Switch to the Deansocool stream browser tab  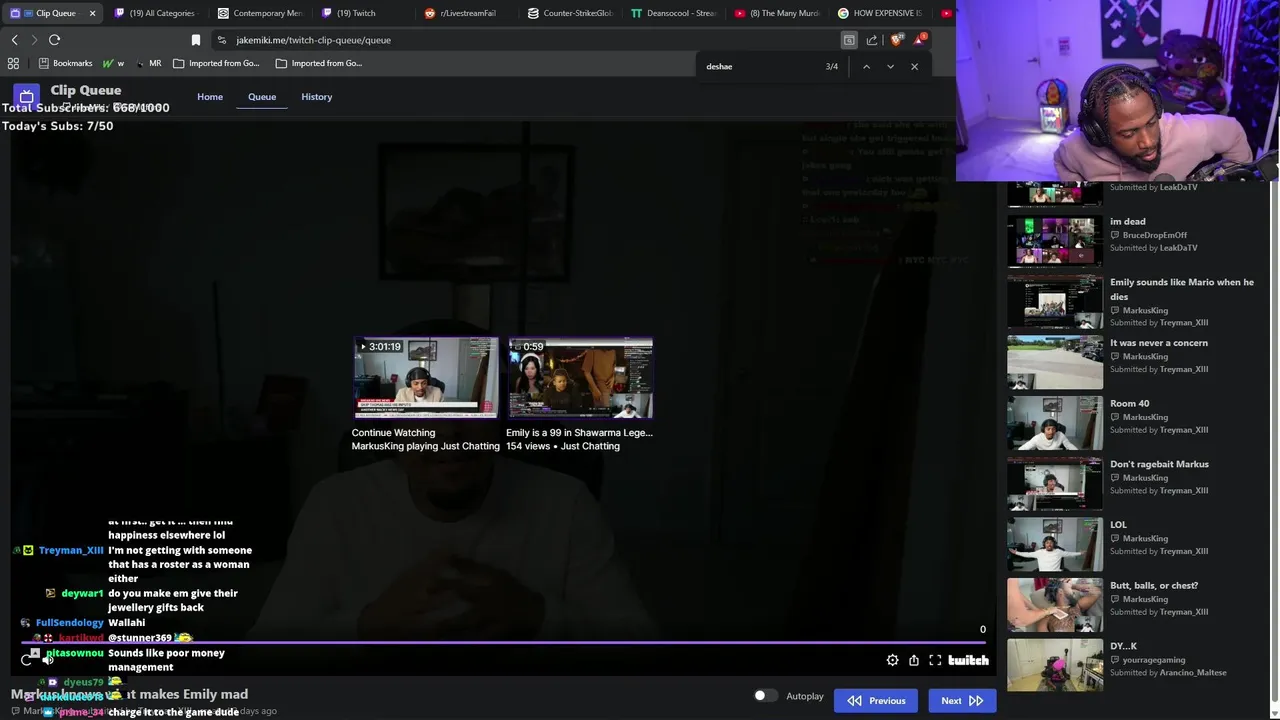point(674,13)
